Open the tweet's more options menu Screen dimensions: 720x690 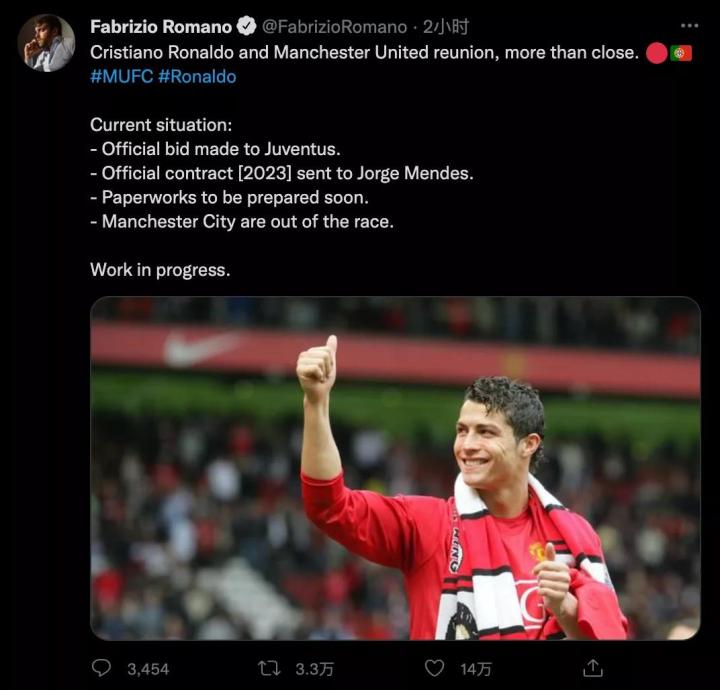(689, 25)
